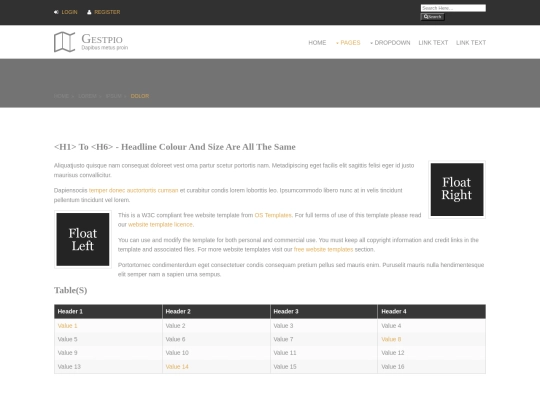This screenshot has height=405, width=540.
Task: Click the login arrow icon
Action: 56,12
